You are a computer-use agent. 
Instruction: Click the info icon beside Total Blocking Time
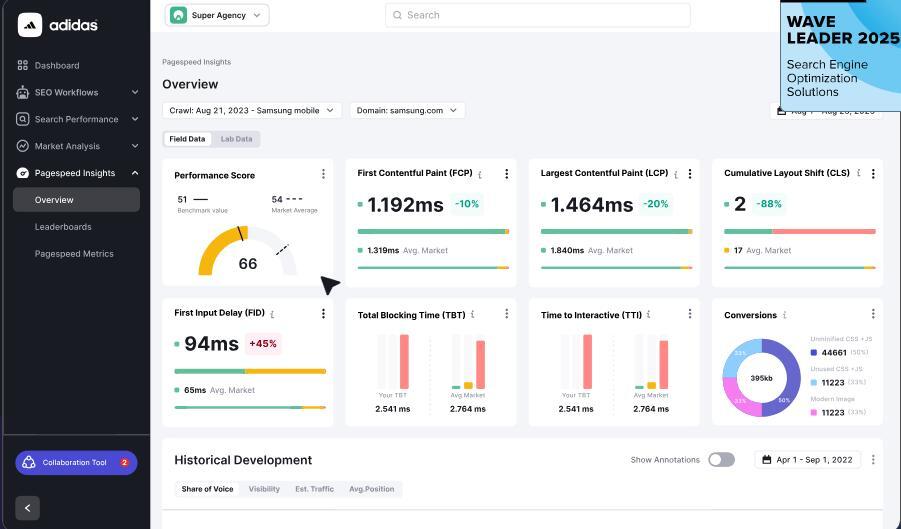pyautogui.click(x=472, y=315)
